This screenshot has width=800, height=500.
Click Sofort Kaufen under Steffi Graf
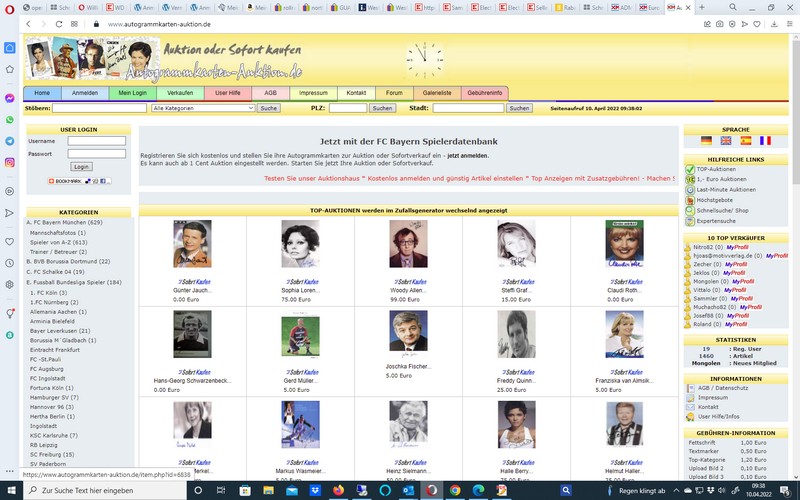[x=518, y=282]
